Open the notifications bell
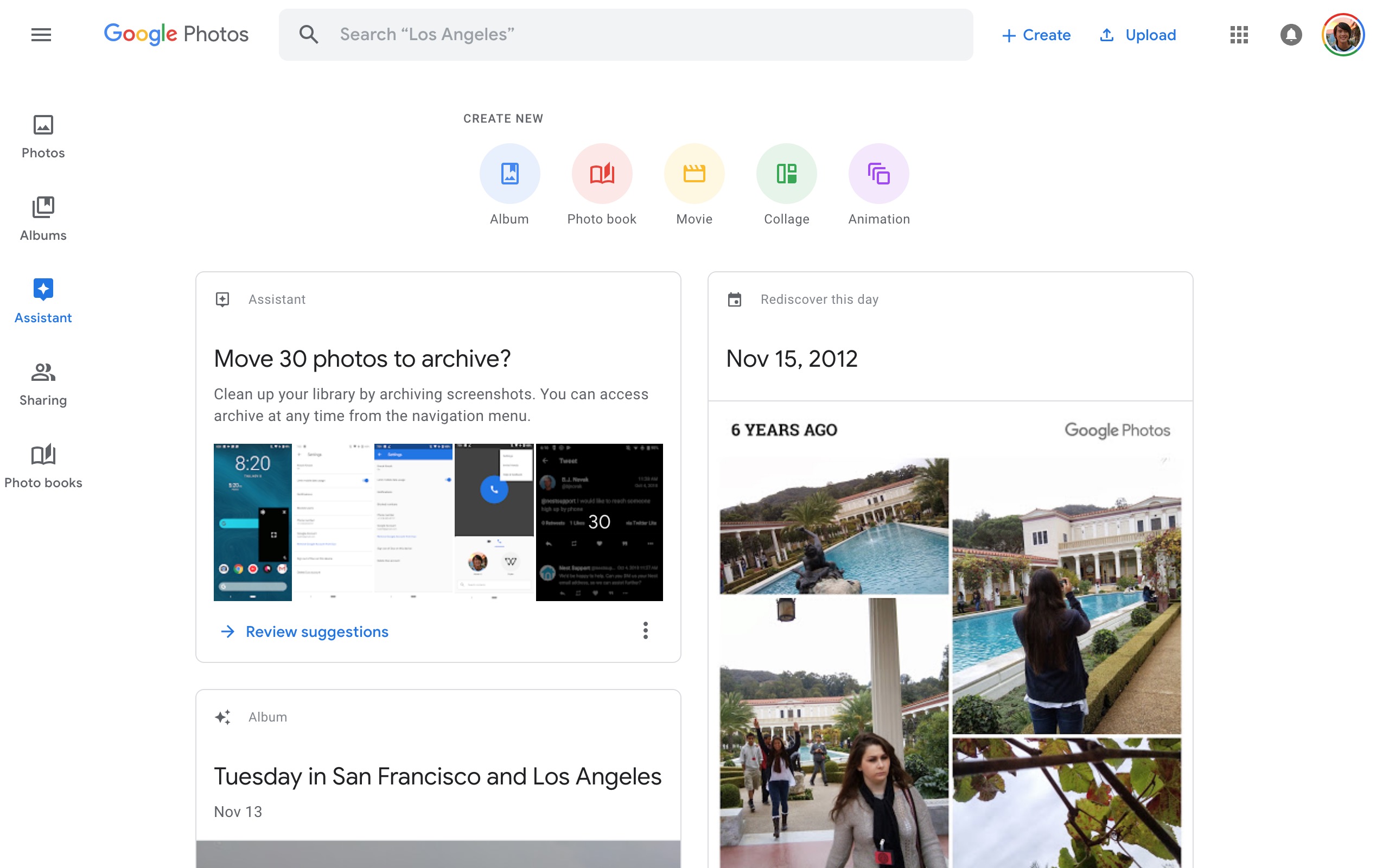 coord(1291,34)
